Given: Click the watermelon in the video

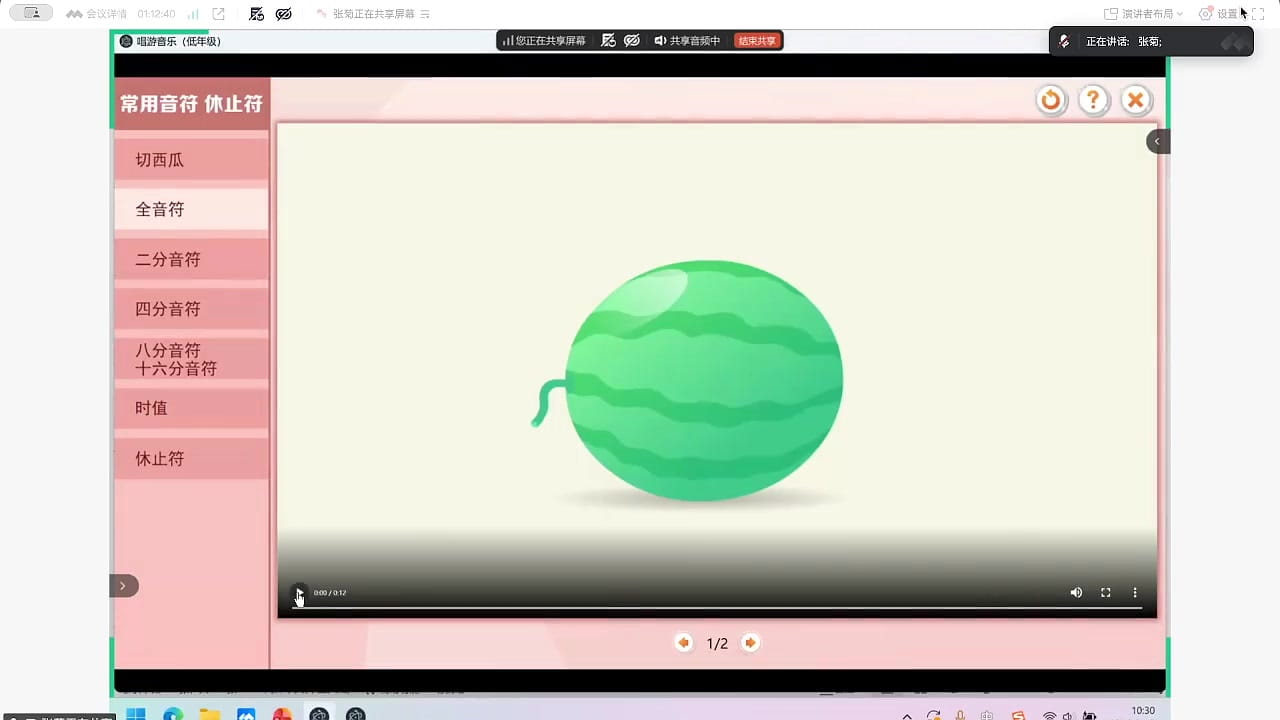Looking at the screenshot, I should pos(703,381).
